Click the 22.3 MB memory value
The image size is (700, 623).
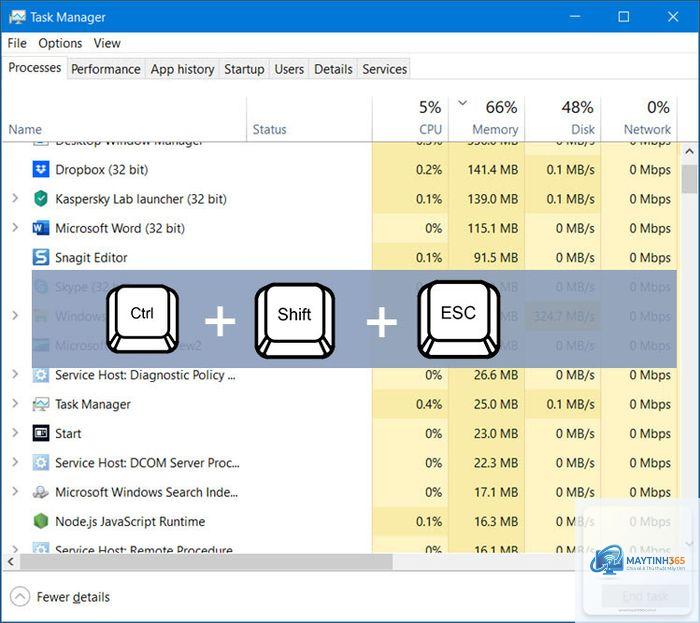click(x=496, y=463)
